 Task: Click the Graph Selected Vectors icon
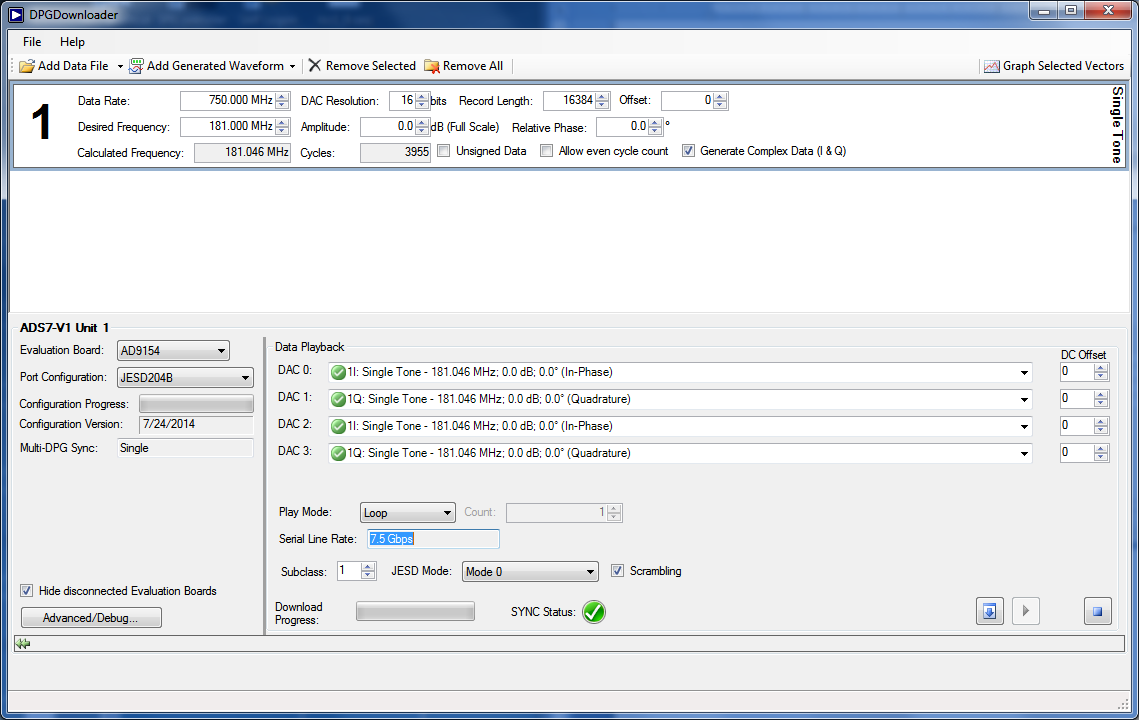tap(991, 66)
